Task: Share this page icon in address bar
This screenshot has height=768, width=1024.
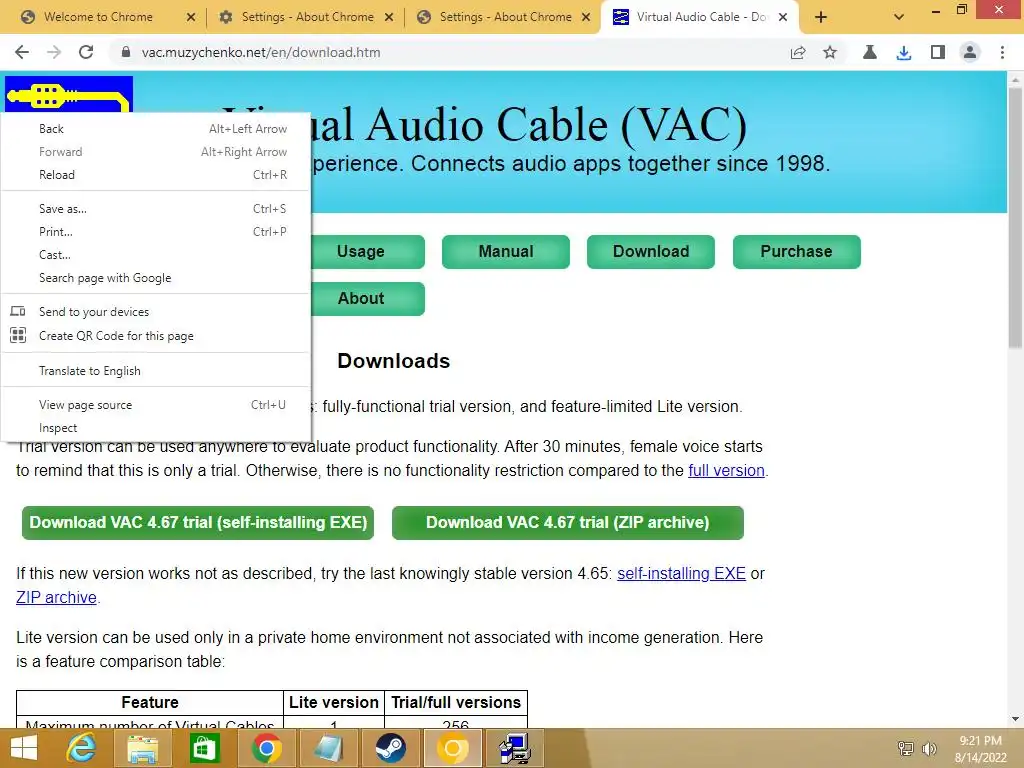Action: click(x=797, y=52)
